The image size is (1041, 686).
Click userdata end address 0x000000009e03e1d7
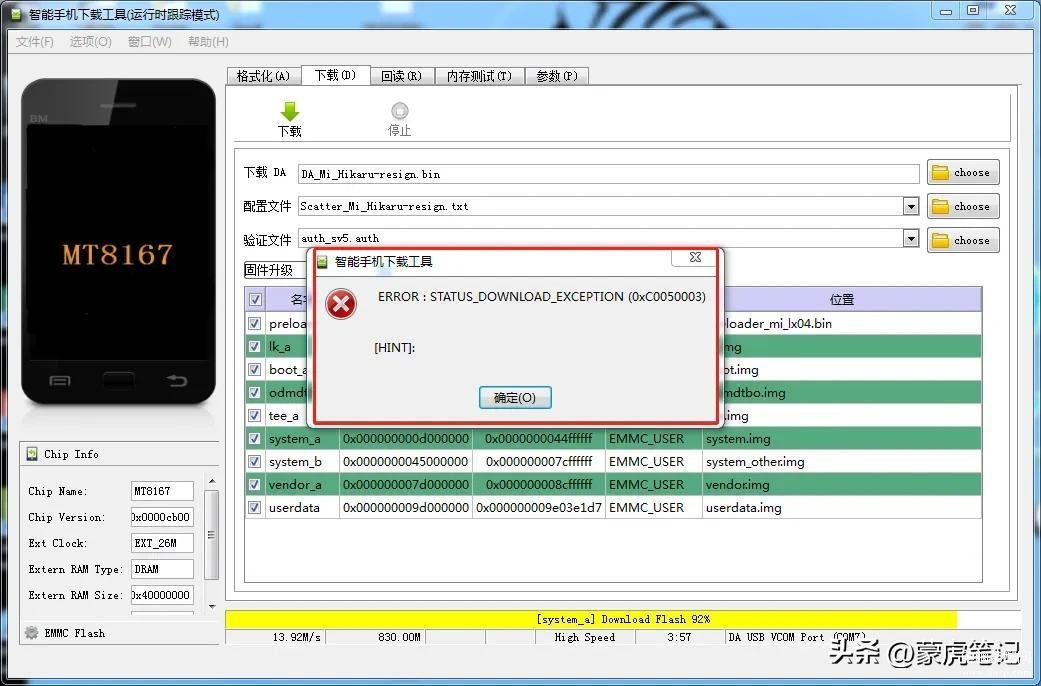tap(538, 507)
